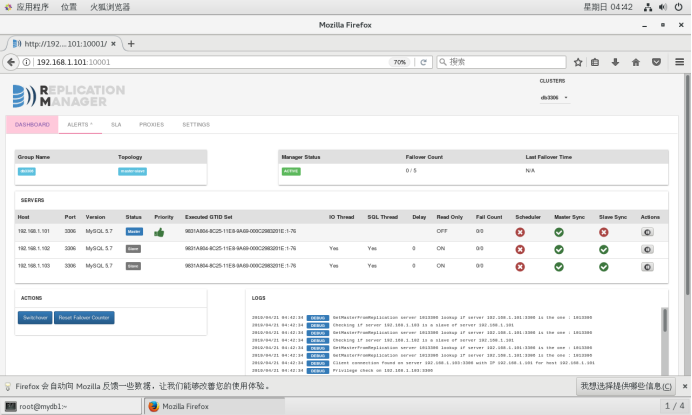This screenshot has height=415, width=692.
Task: Click Master Sync check for 192.168.1.101
Action: click(x=559, y=232)
